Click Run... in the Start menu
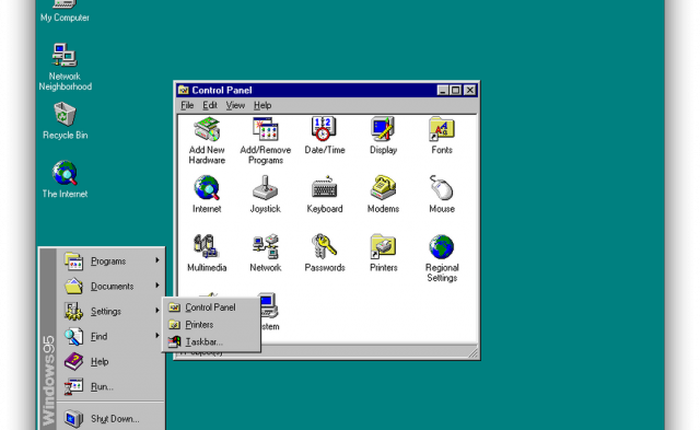Viewport: 700px width, 430px height. [101, 386]
